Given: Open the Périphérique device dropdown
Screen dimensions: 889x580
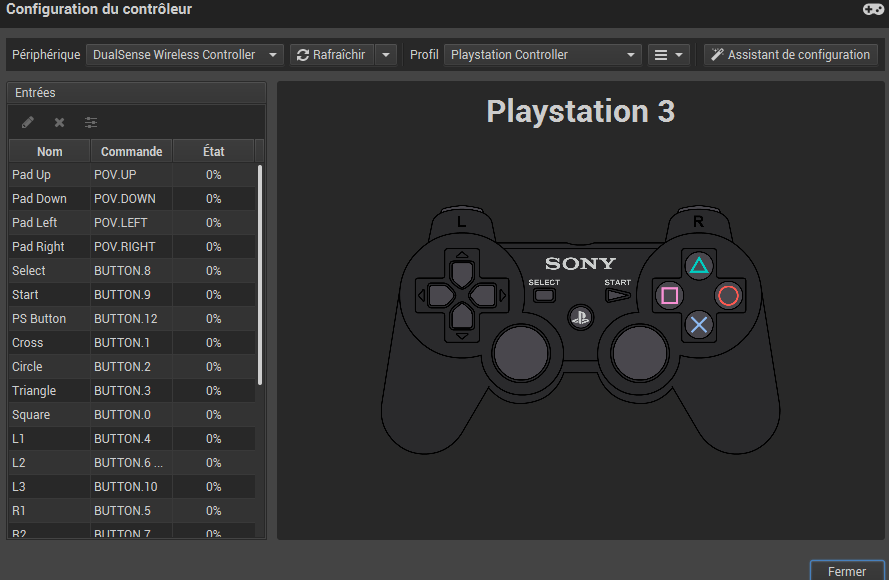Looking at the screenshot, I should pyautogui.click(x=185, y=55).
